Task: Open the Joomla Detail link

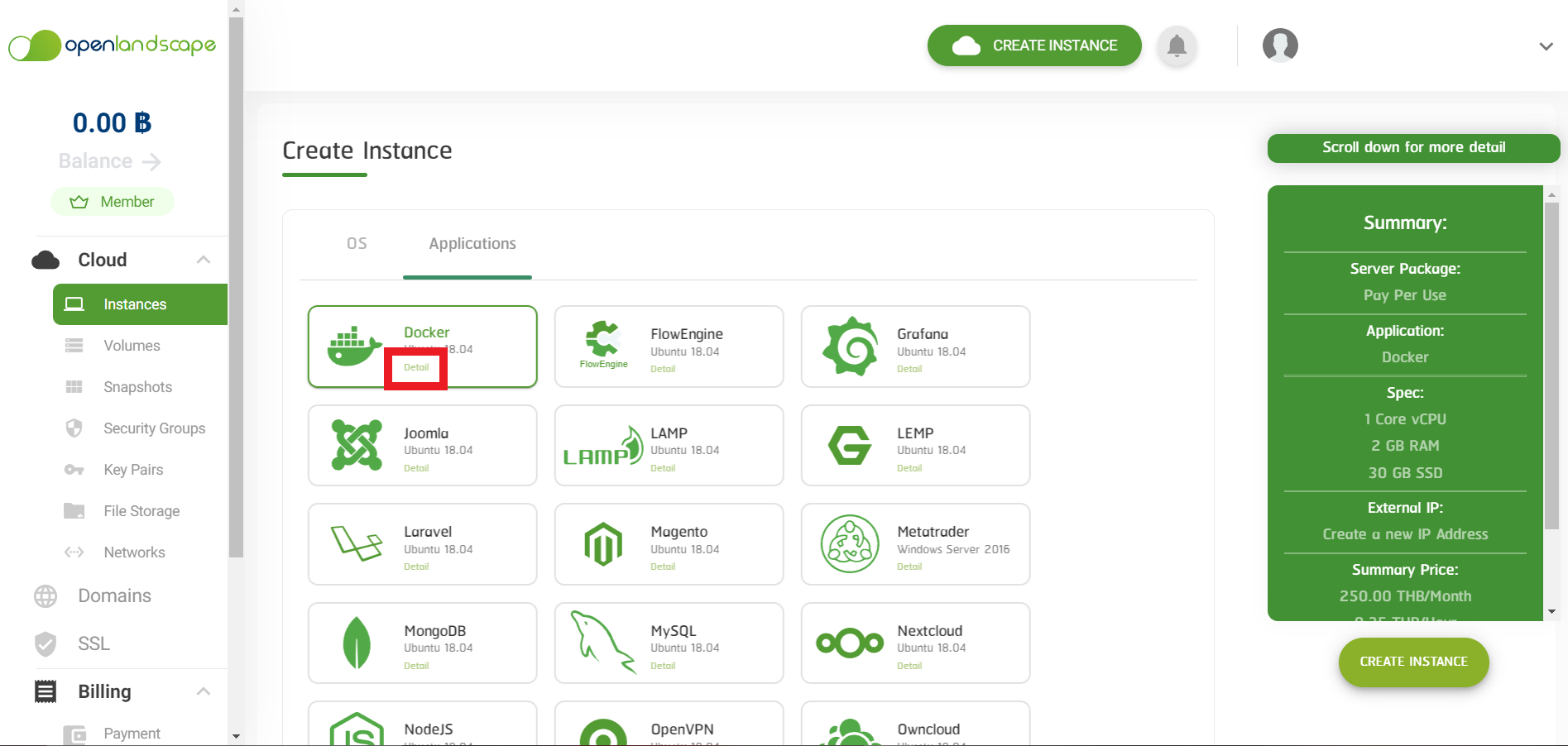Action: pyautogui.click(x=416, y=468)
